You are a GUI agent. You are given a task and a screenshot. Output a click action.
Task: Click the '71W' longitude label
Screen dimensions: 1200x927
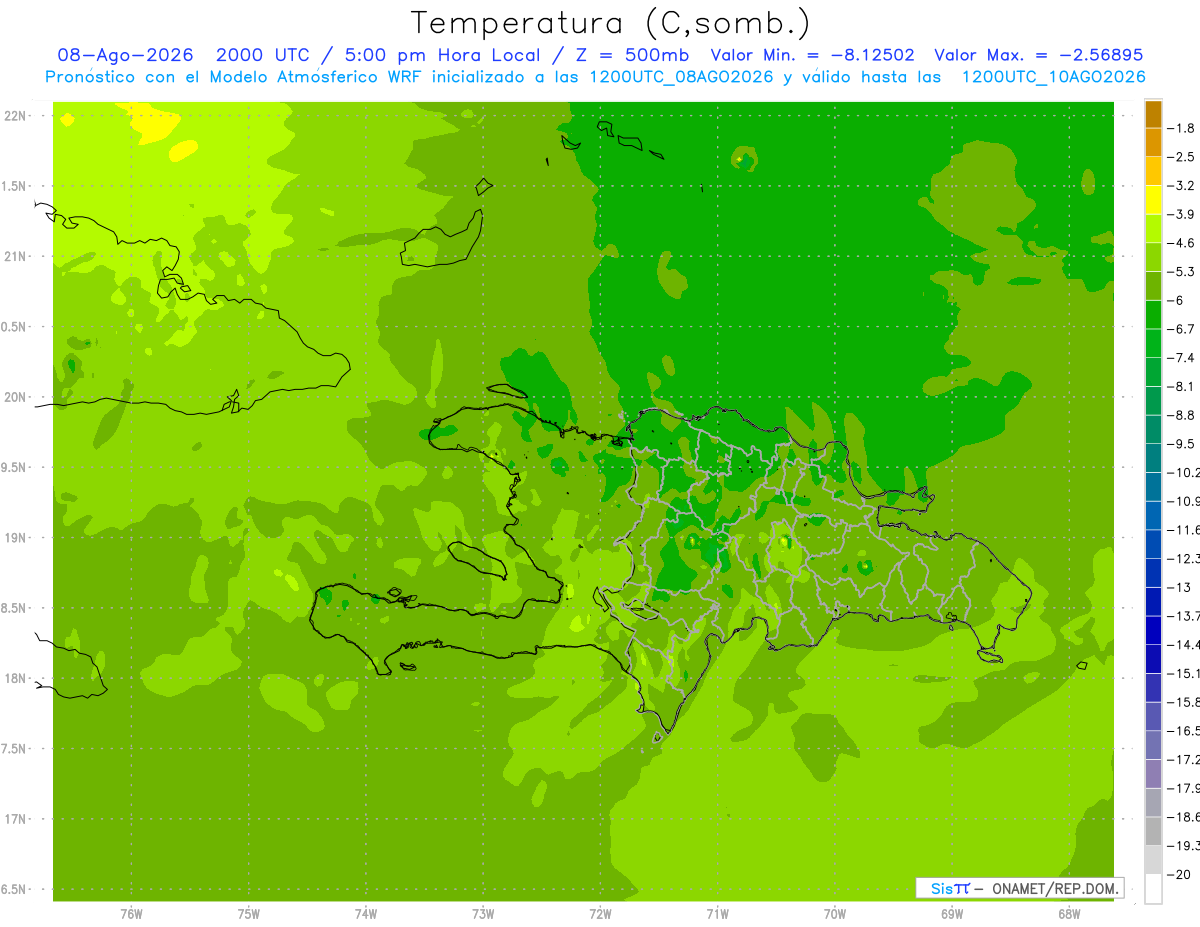click(717, 913)
